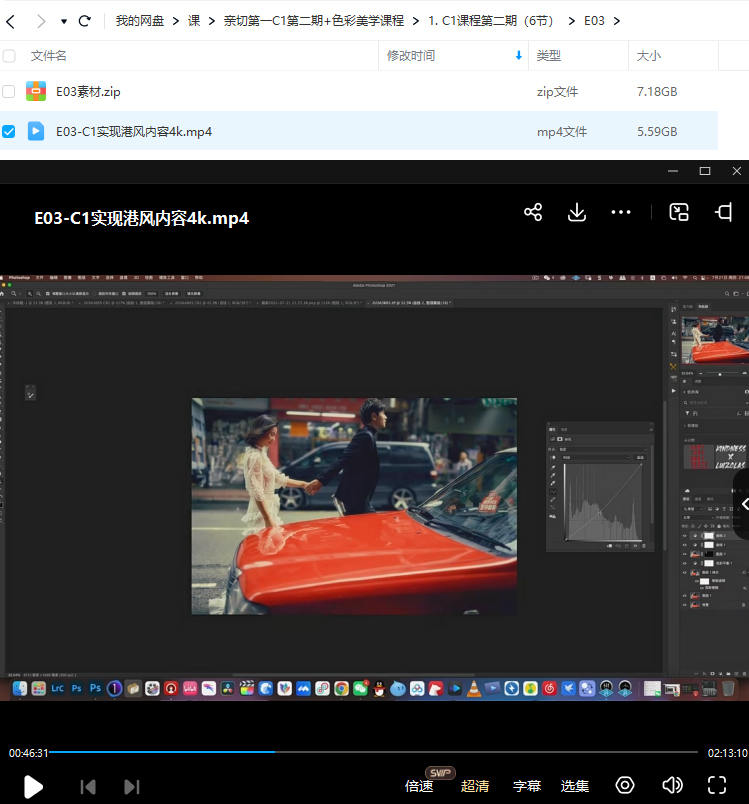Download the video using the download icon
Screen dimensions: 749x804
pos(576,212)
